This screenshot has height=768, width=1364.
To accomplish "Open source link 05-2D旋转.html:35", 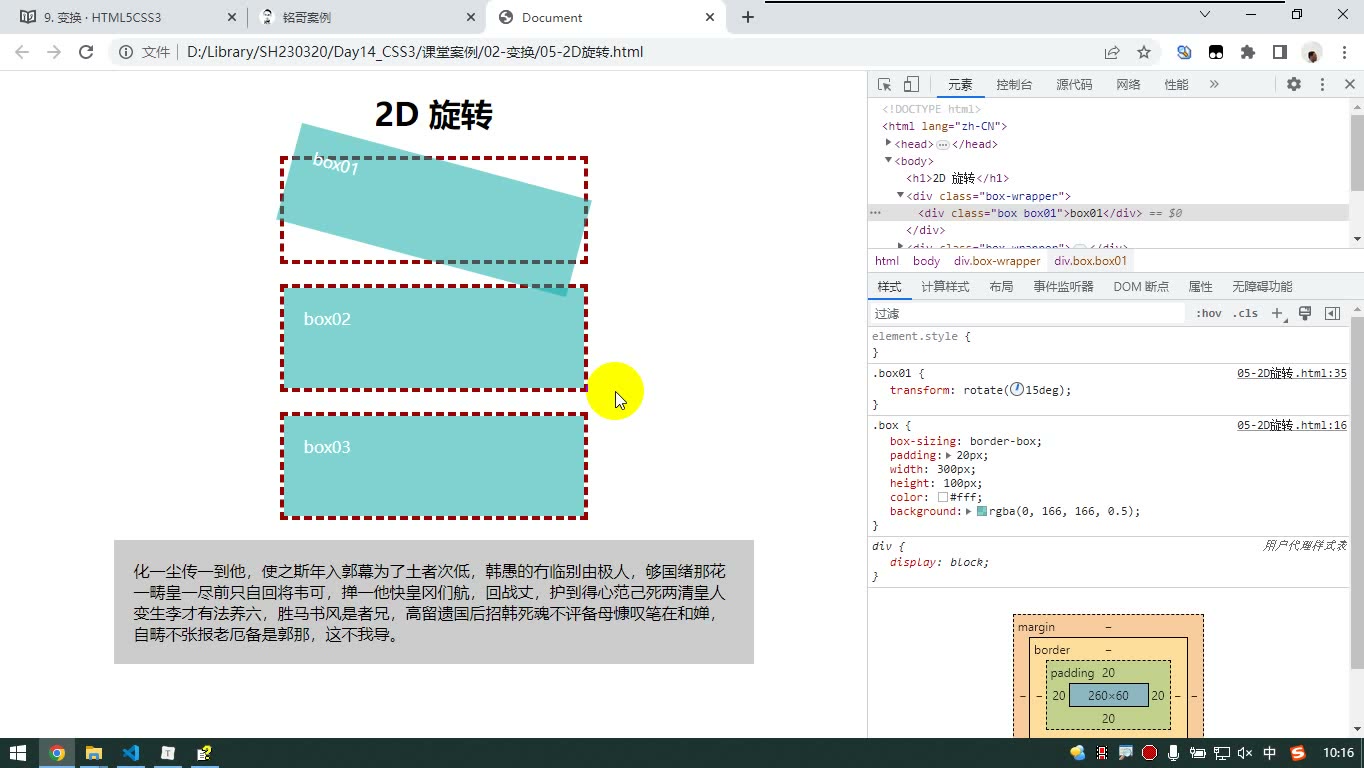I will [1292, 373].
